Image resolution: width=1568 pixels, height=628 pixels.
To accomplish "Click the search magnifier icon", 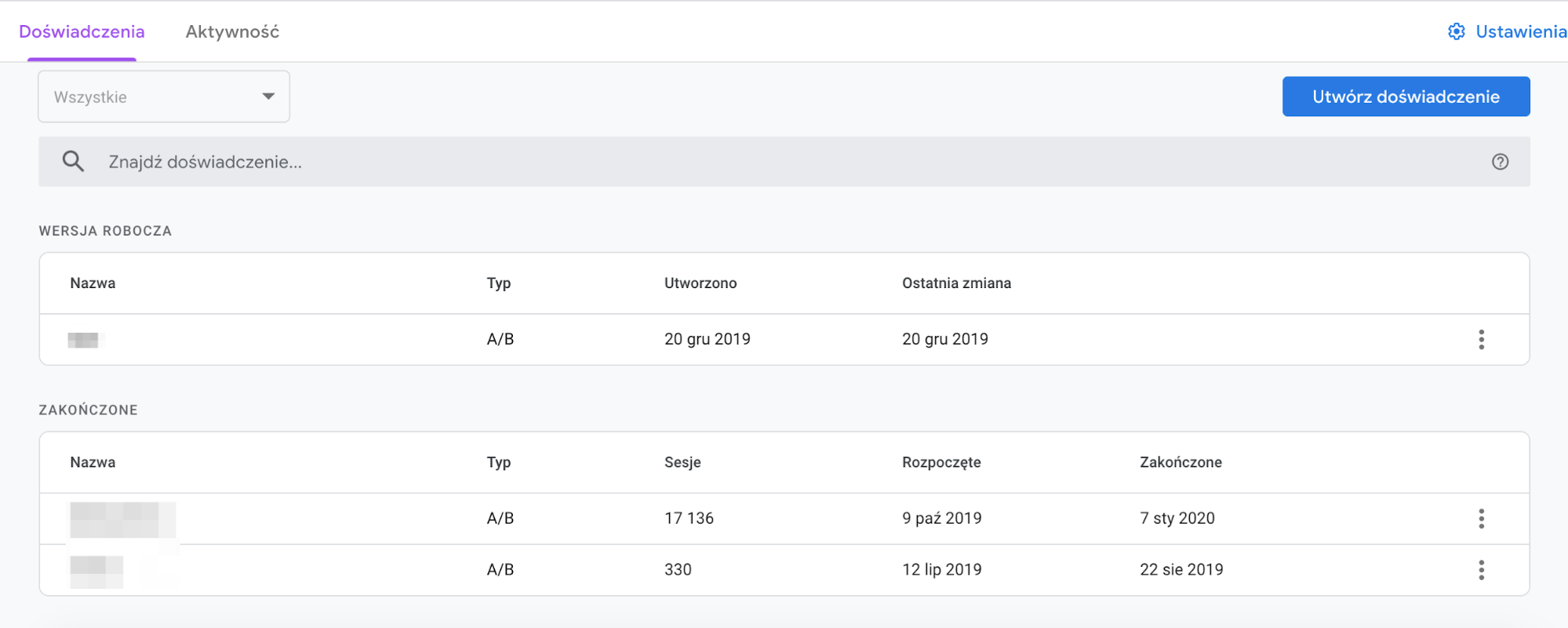I will click(x=73, y=162).
